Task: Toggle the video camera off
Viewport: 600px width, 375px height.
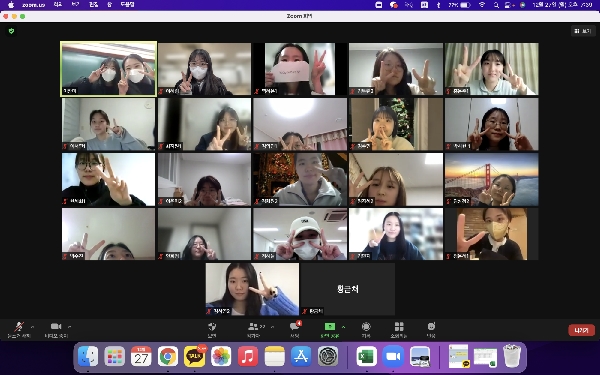Action: [56, 330]
